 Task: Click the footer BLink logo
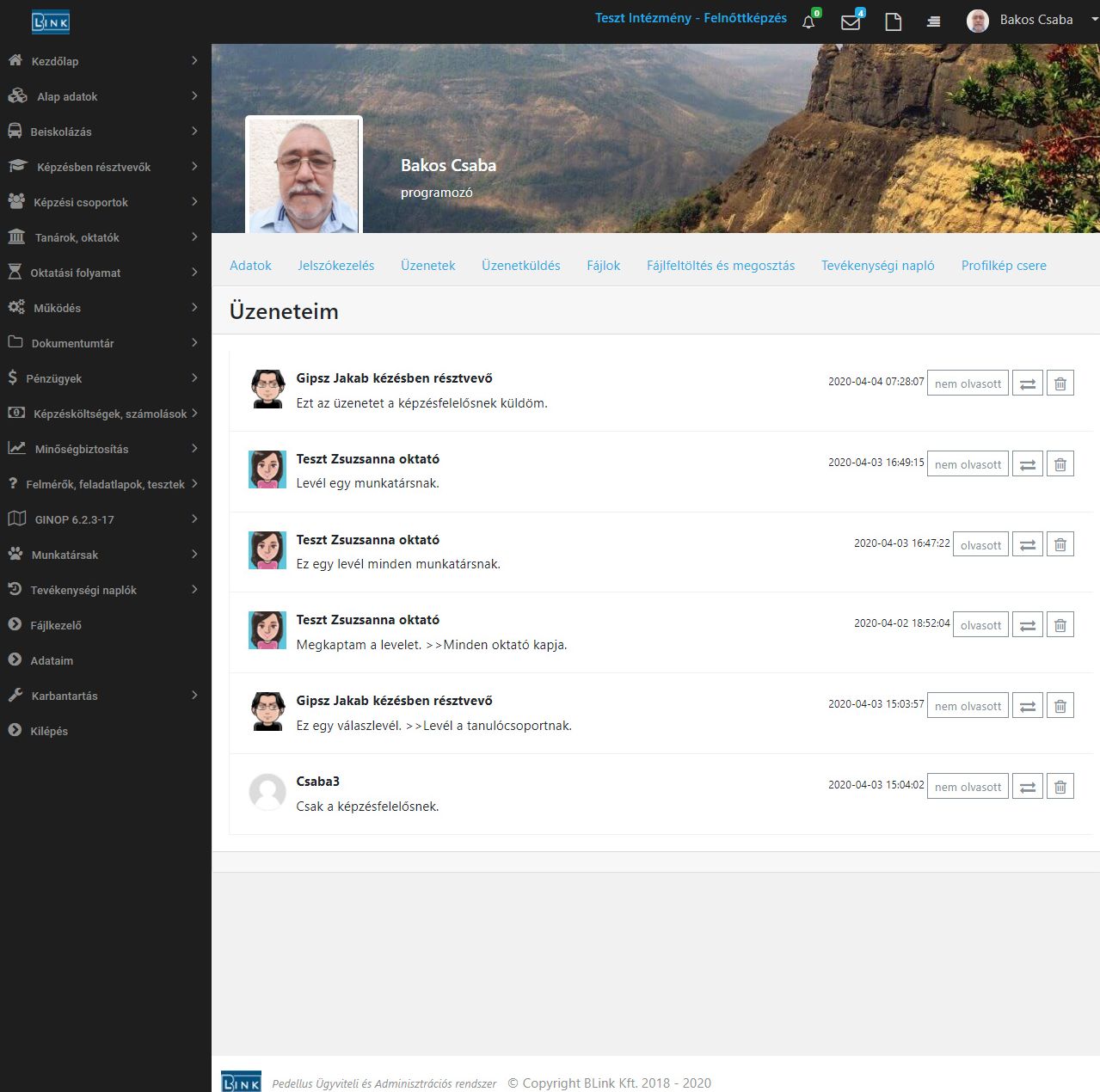[241, 1083]
